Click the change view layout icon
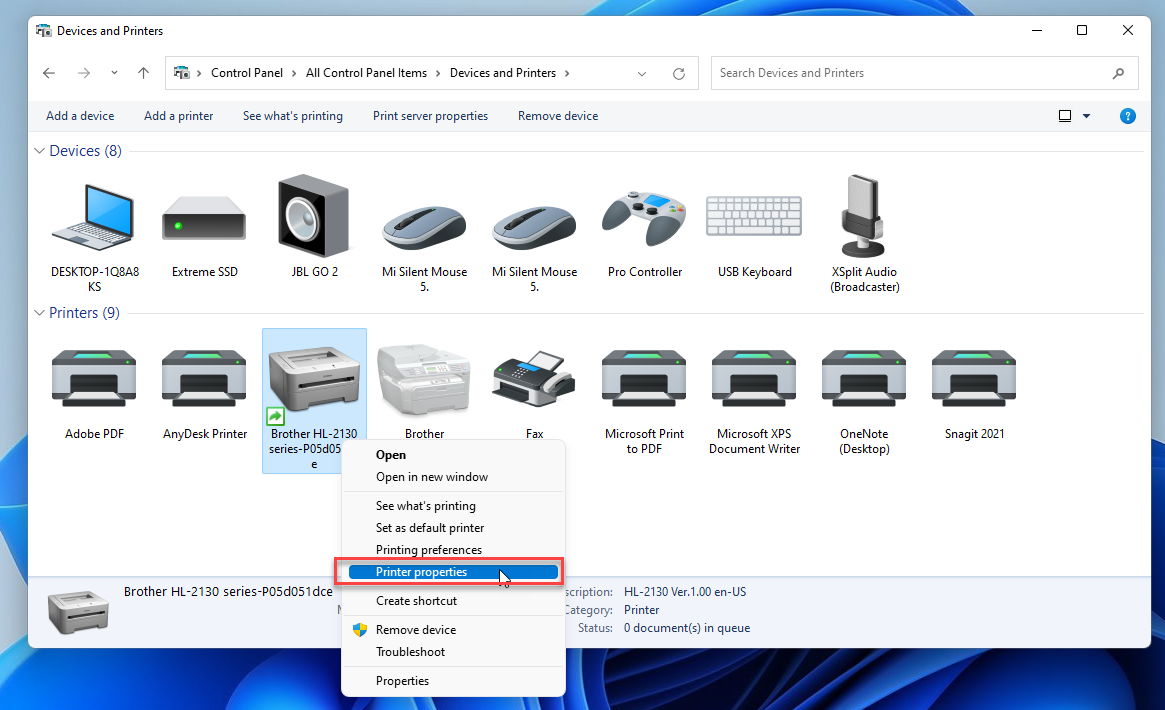 (1065, 116)
